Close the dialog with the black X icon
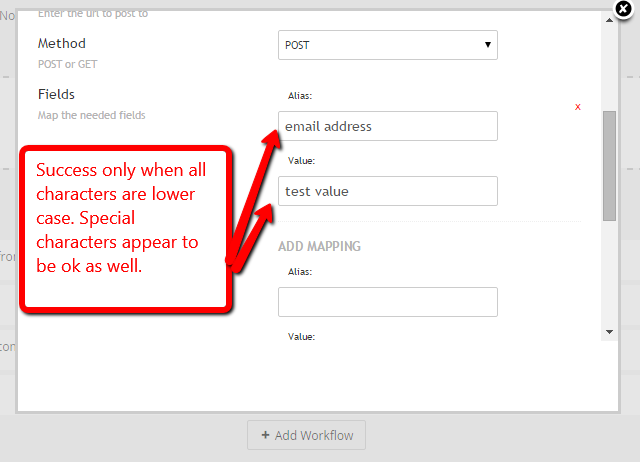The width and height of the screenshot is (640, 462). [623, 9]
